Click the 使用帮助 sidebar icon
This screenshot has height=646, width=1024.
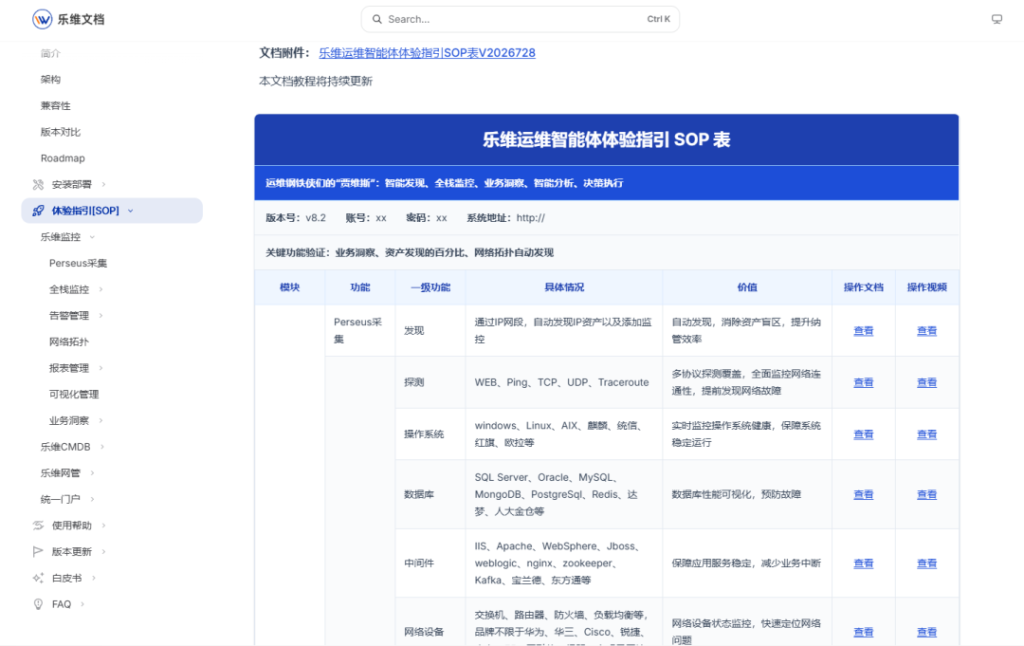tap(38, 525)
